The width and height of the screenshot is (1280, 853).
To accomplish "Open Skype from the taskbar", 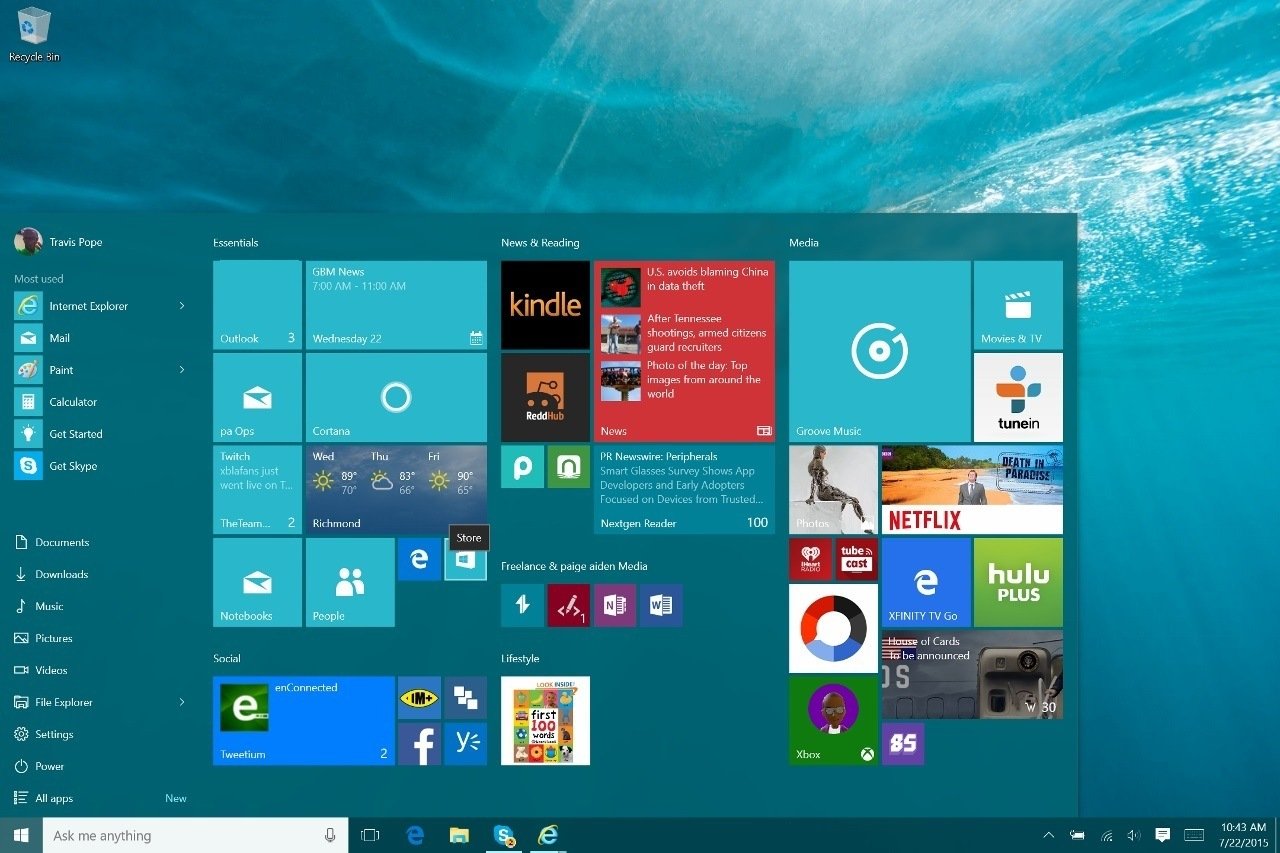I will click(504, 835).
